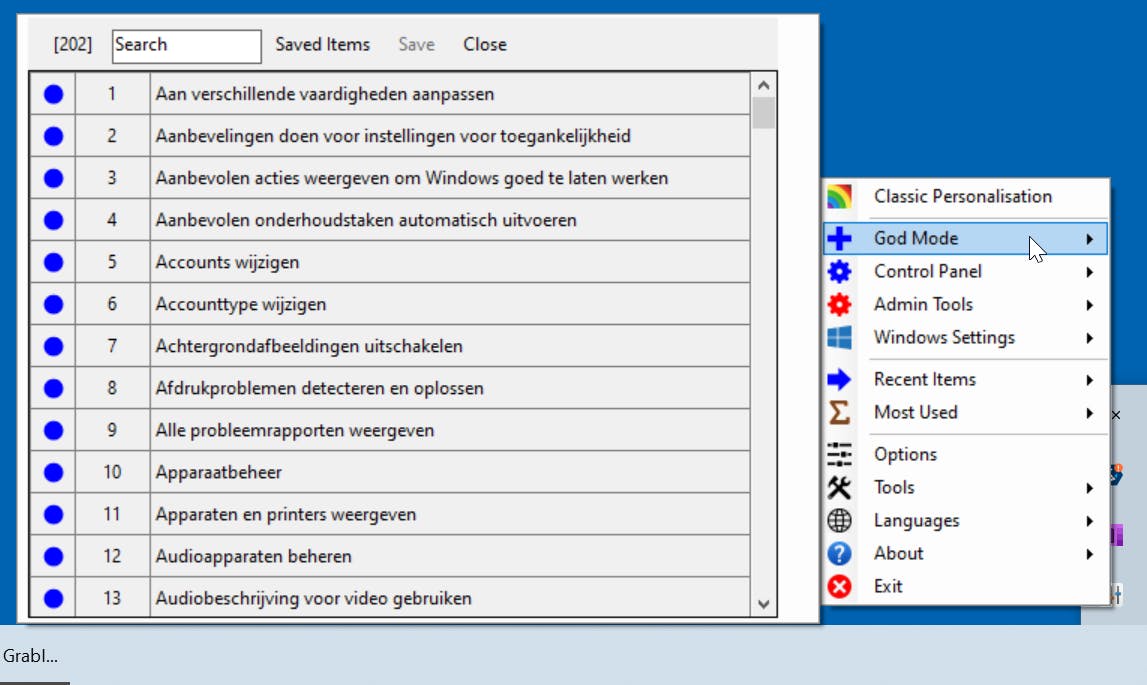Click the blue gear Control Panel icon
Screen dimensions: 1147x685
coord(839,272)
